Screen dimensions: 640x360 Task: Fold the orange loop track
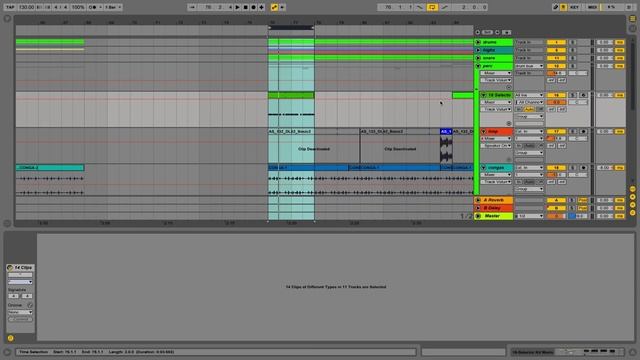(x=484, y=131)
